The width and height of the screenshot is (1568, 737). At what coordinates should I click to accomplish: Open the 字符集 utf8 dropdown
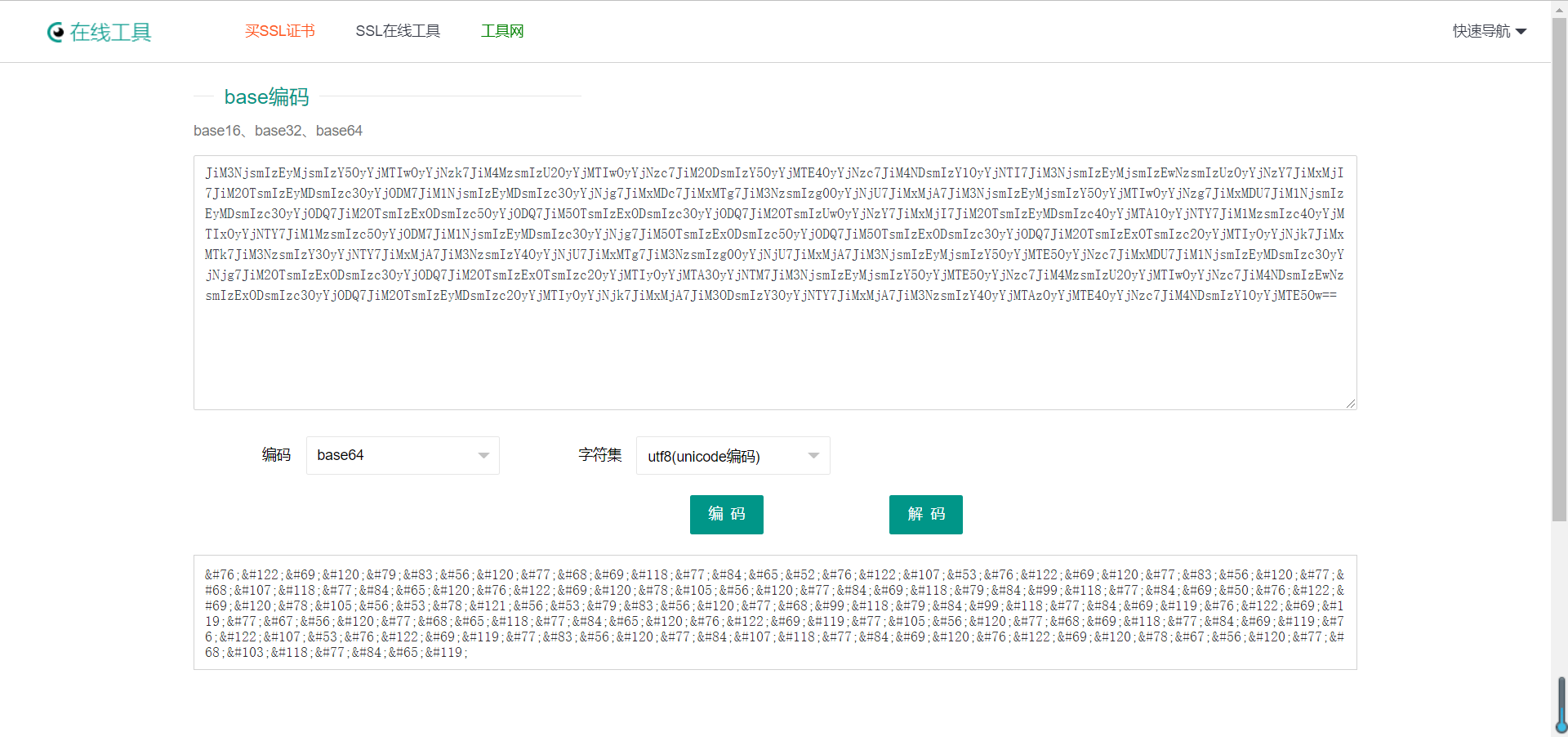click(x=733, y=455)
